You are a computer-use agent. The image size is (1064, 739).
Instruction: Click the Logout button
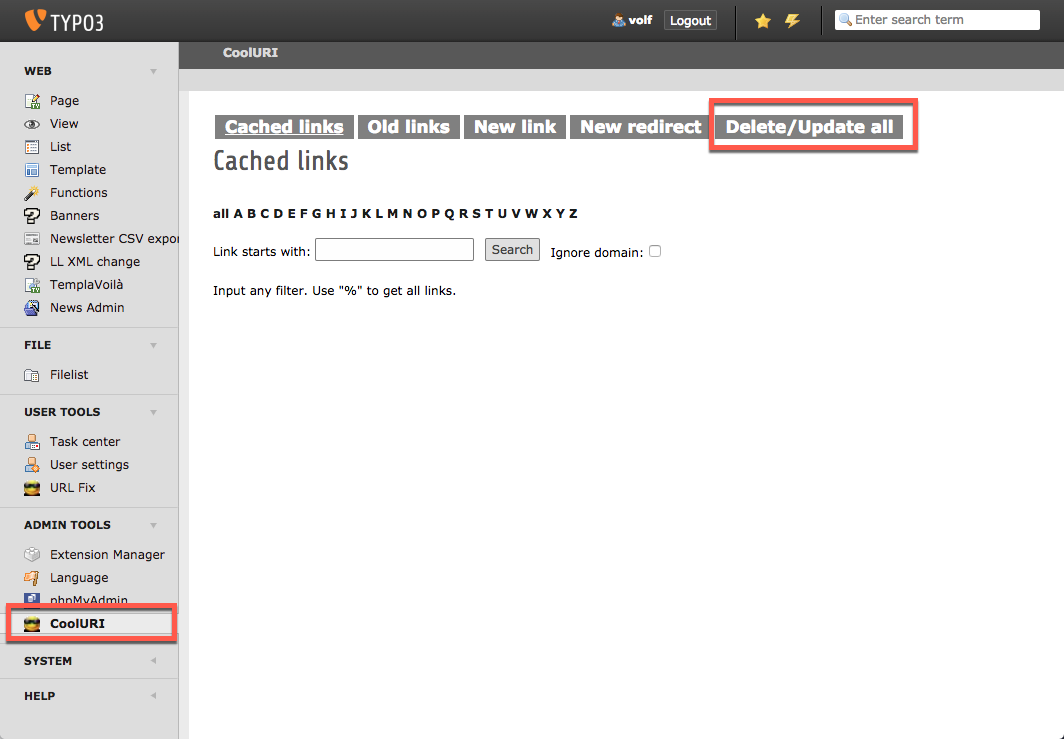690,20
